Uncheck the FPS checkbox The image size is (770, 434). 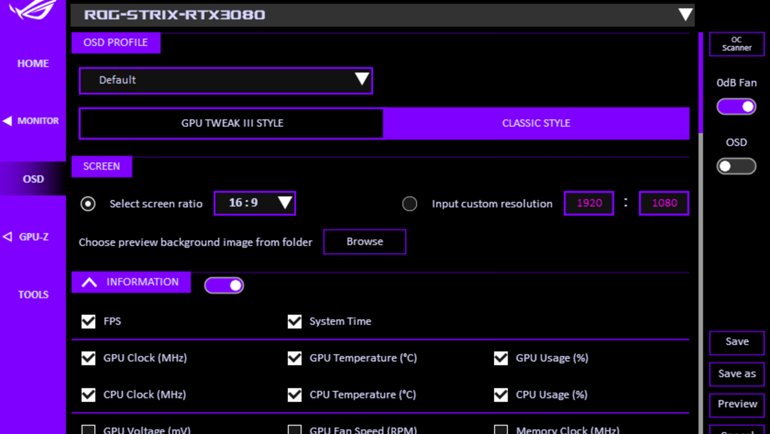(x=88, y=322)
